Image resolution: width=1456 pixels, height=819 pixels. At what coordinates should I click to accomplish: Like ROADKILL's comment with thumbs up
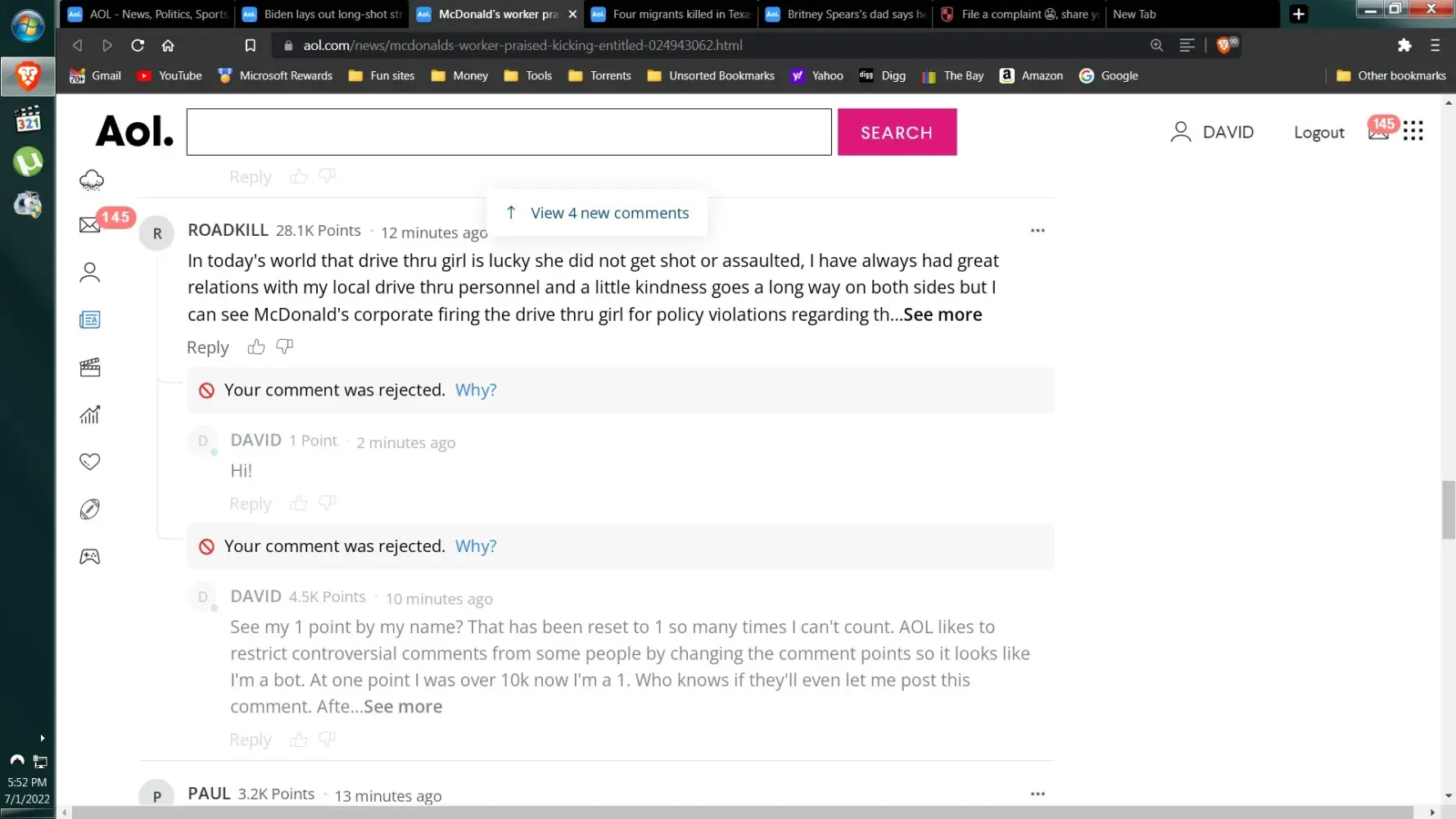tap(256, 347)
